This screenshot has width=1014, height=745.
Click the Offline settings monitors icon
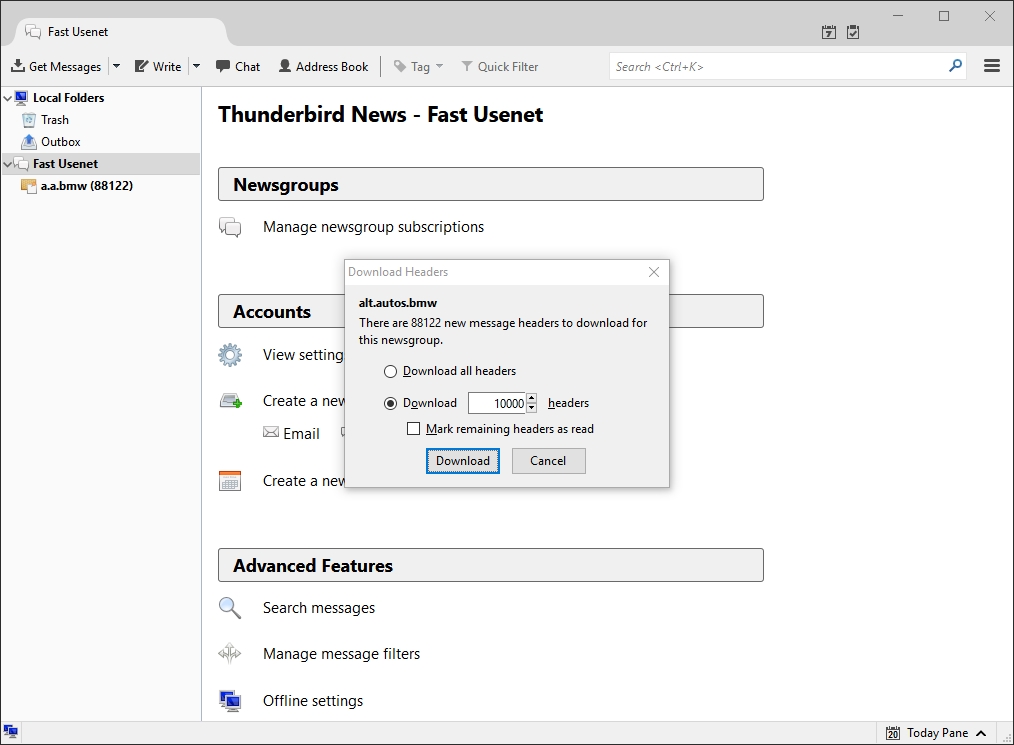[x=230, y=700]
